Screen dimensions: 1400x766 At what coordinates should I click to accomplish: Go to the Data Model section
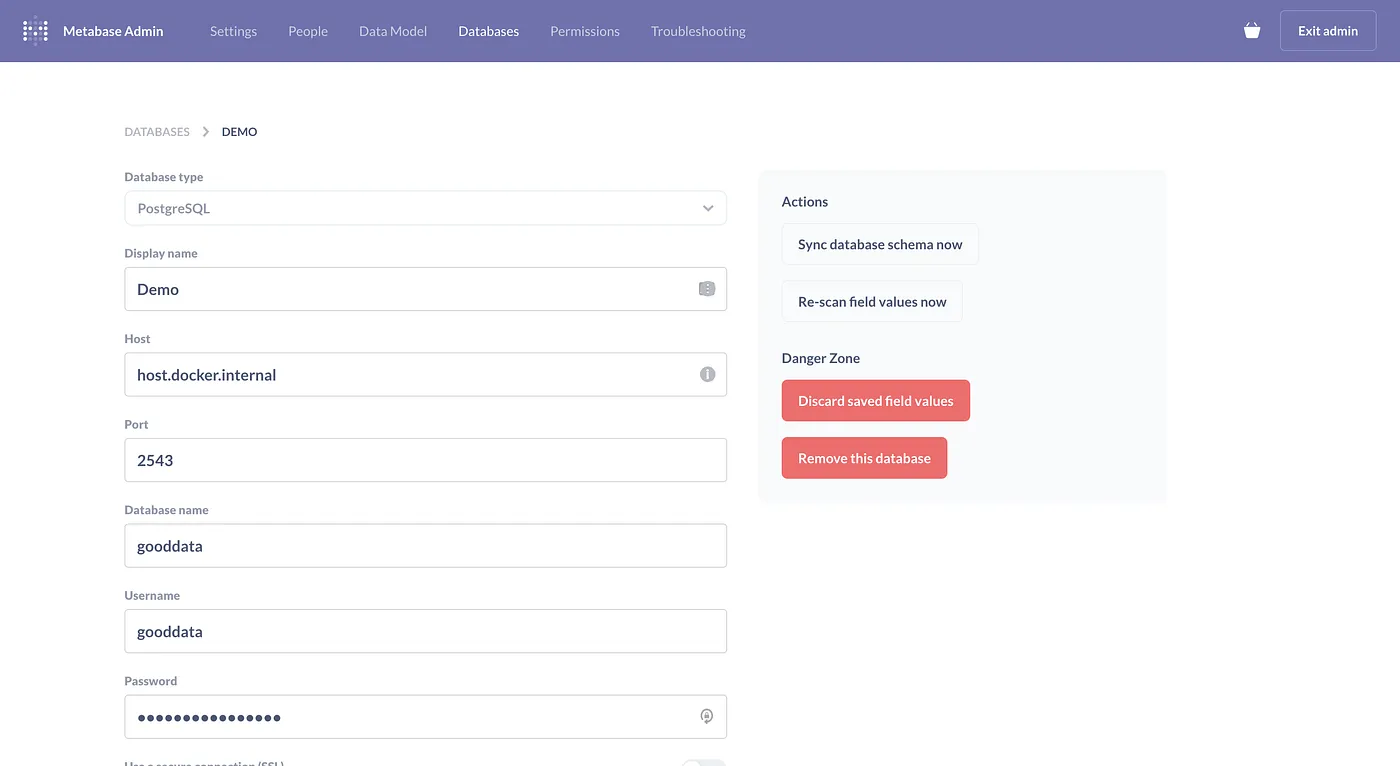(x=392, y=31)
